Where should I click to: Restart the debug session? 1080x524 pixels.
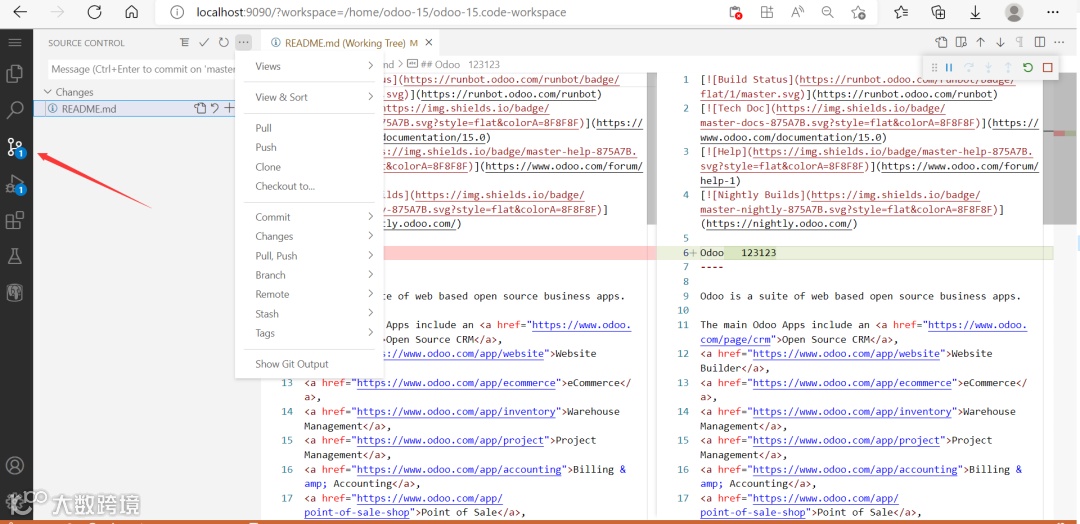pyautogui.click(x=1028, y=67)
